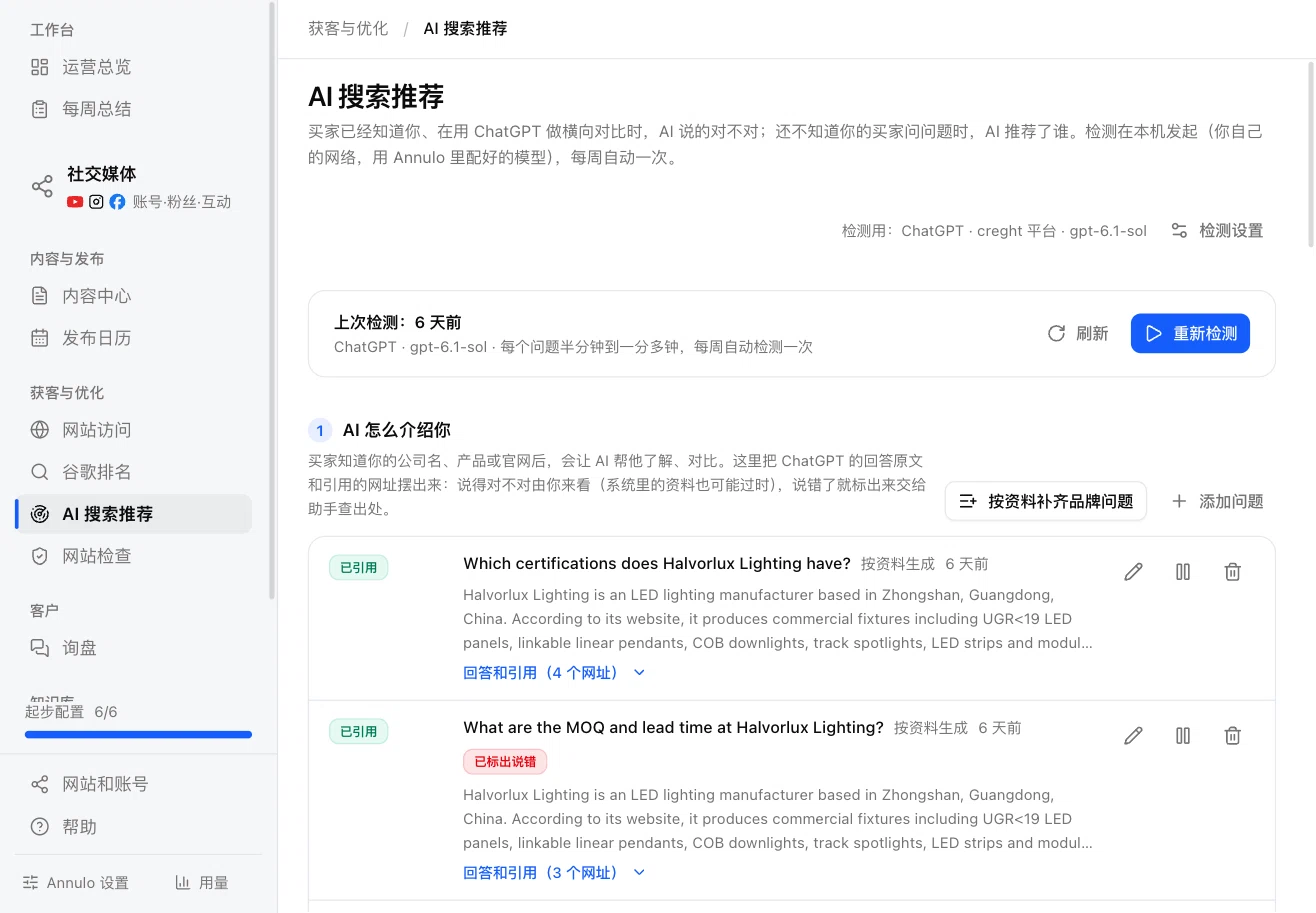Click the sidebar vertical scrollbar
This screenshot has height=913, width=1316.
click(272, 300)
